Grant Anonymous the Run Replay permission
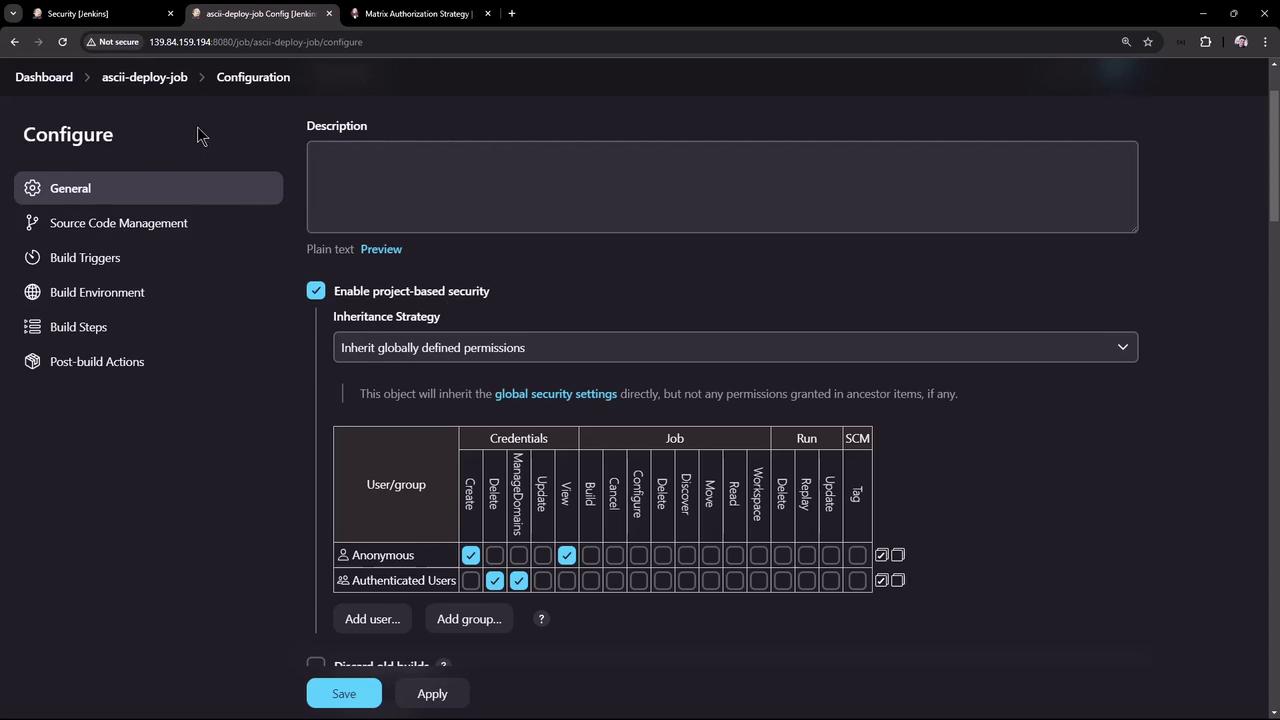The width and height of the screenshot is (1280, 720). [807, 555]
